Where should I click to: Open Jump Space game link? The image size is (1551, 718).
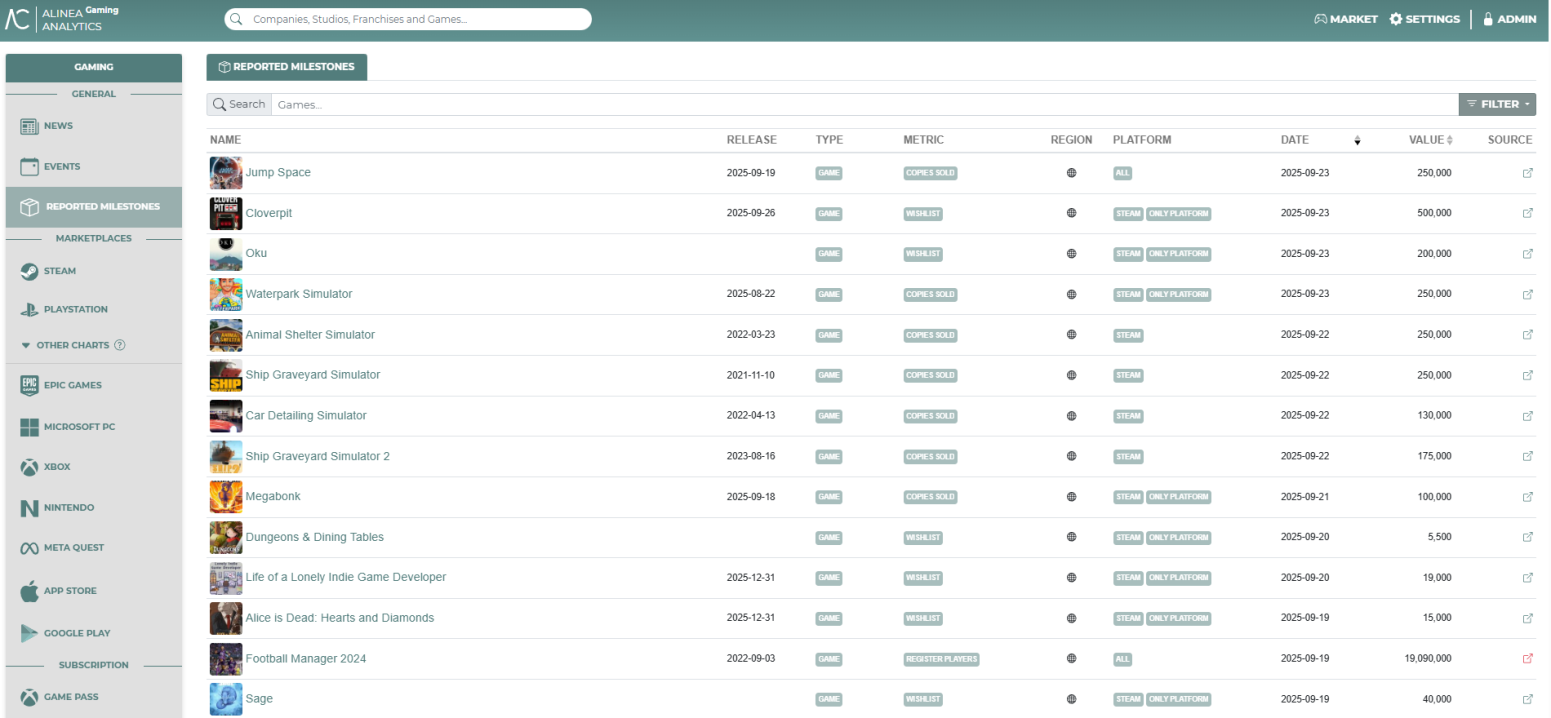point(278,173)
